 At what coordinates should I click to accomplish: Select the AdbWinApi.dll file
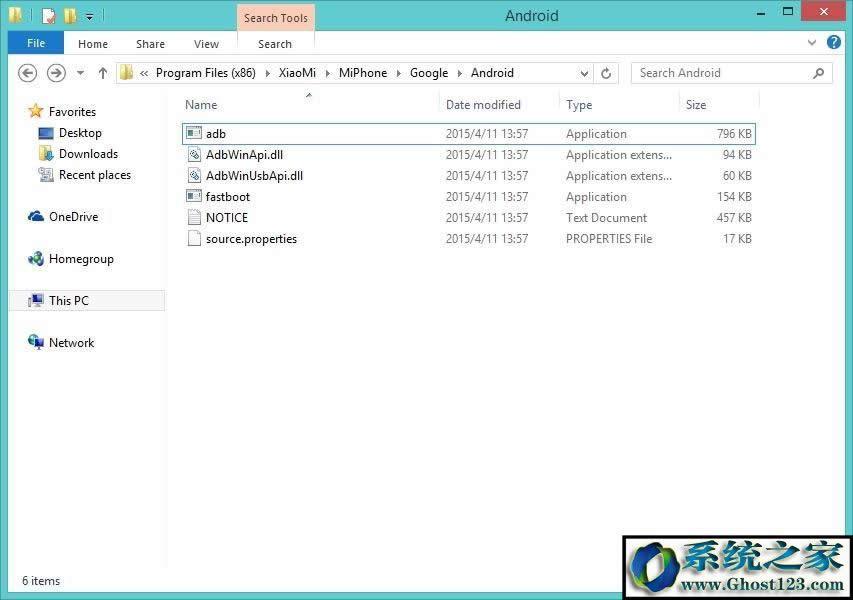coord(244,155)
